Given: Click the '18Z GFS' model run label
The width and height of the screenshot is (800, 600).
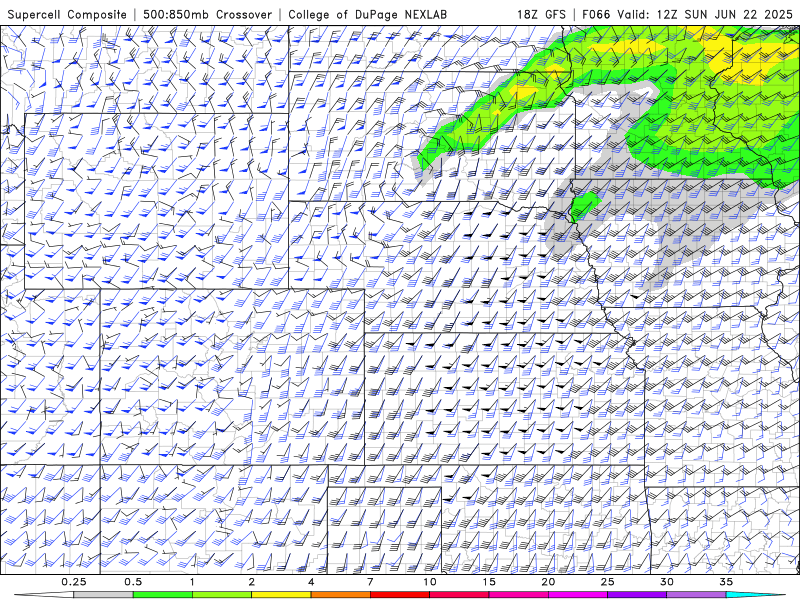Looking at the screenshot, I should 541,14.
